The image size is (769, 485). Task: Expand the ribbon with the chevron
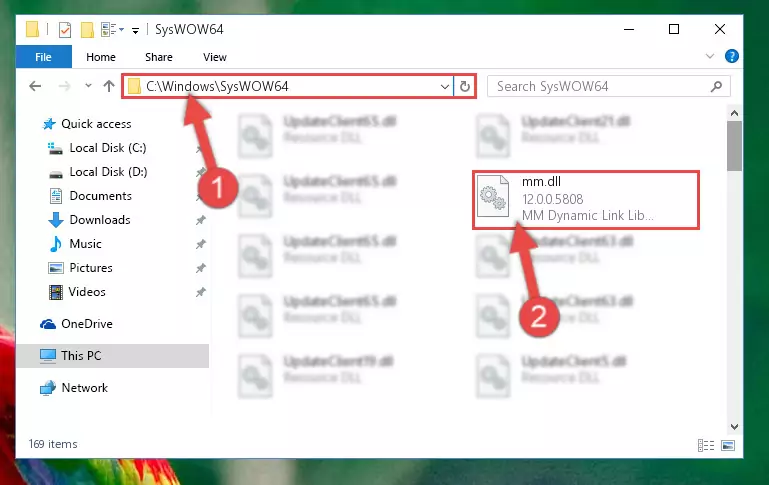click(710, 56)
